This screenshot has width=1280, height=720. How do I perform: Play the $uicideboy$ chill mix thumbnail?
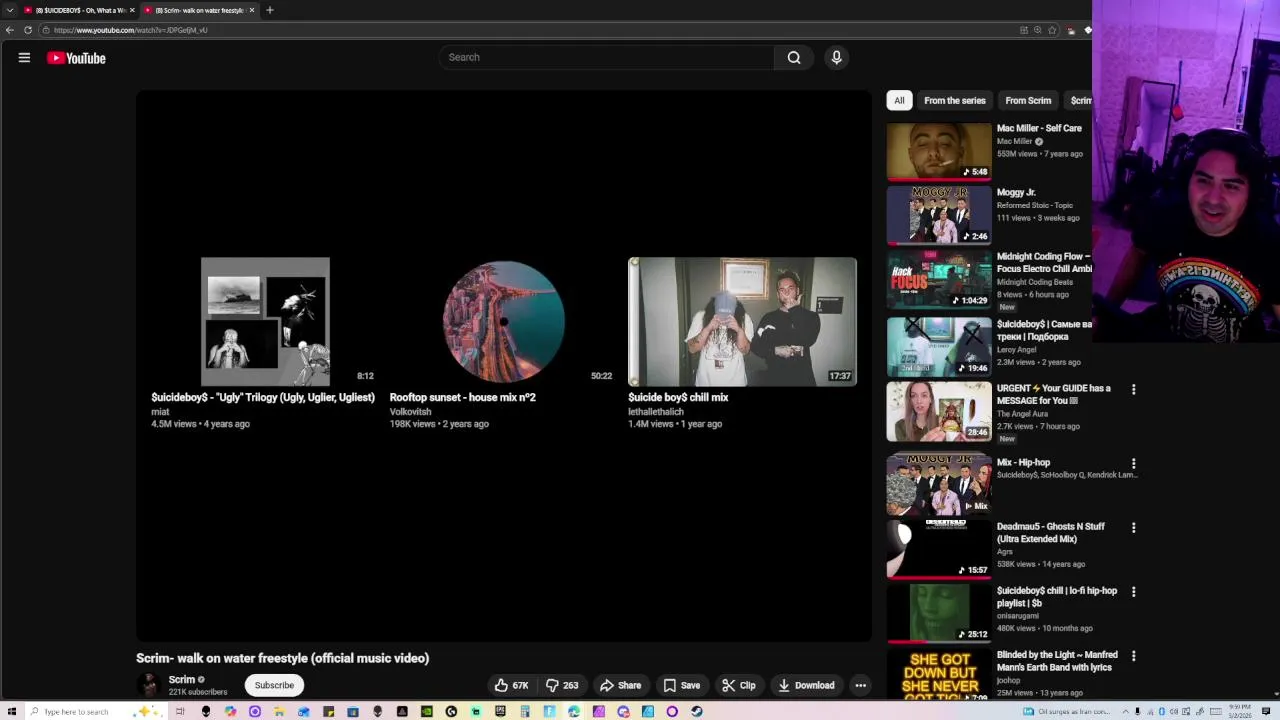742,322
